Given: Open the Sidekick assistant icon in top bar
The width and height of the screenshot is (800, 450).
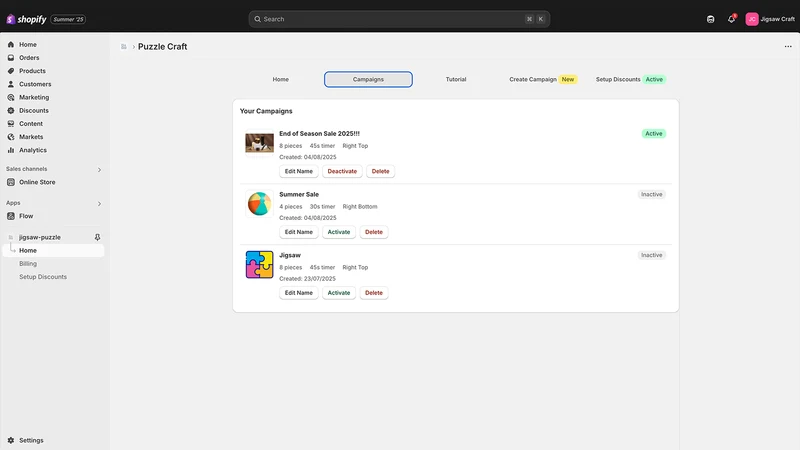Looking at the screenshot, I should [711, 19].
